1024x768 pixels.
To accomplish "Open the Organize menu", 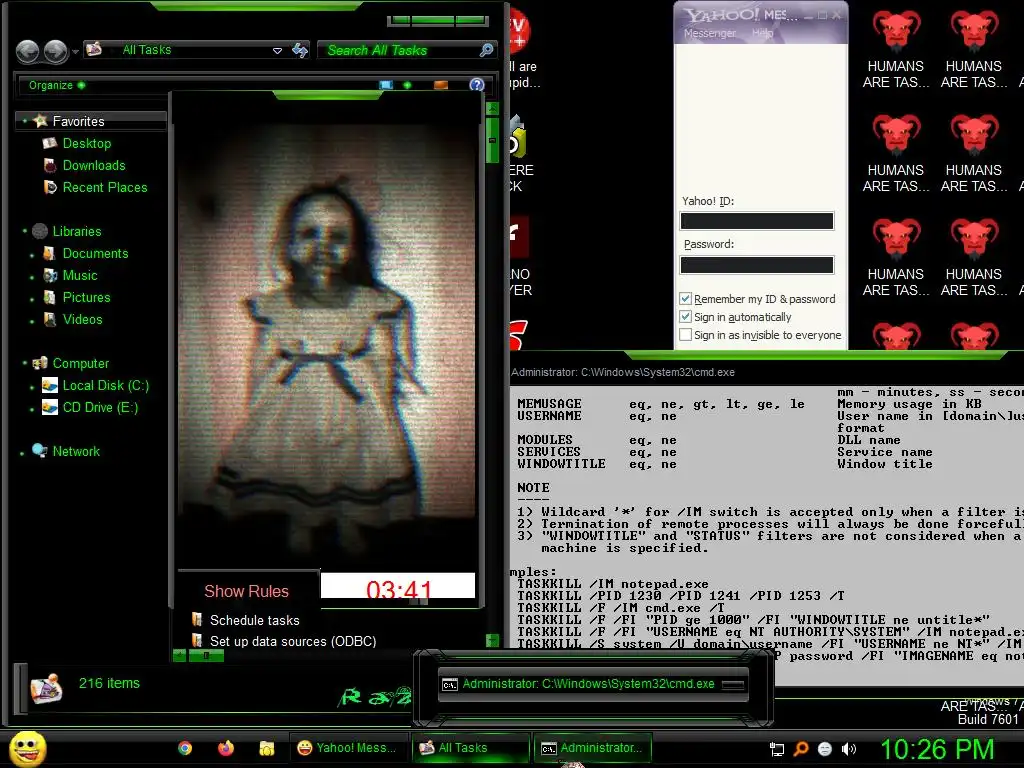I will click(x=56, y=85).
